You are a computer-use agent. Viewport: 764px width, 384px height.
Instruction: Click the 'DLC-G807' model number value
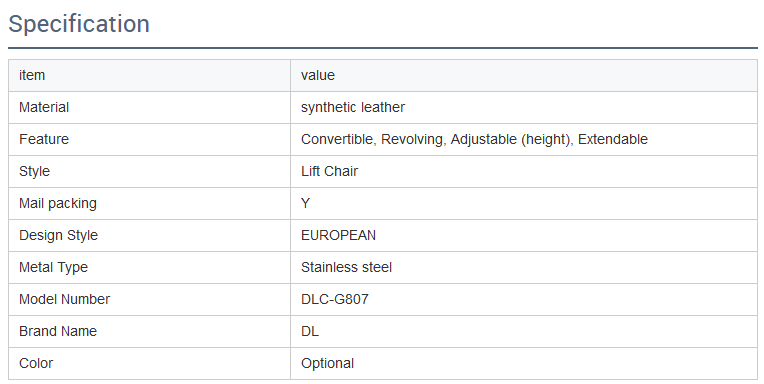coord(335,299)
